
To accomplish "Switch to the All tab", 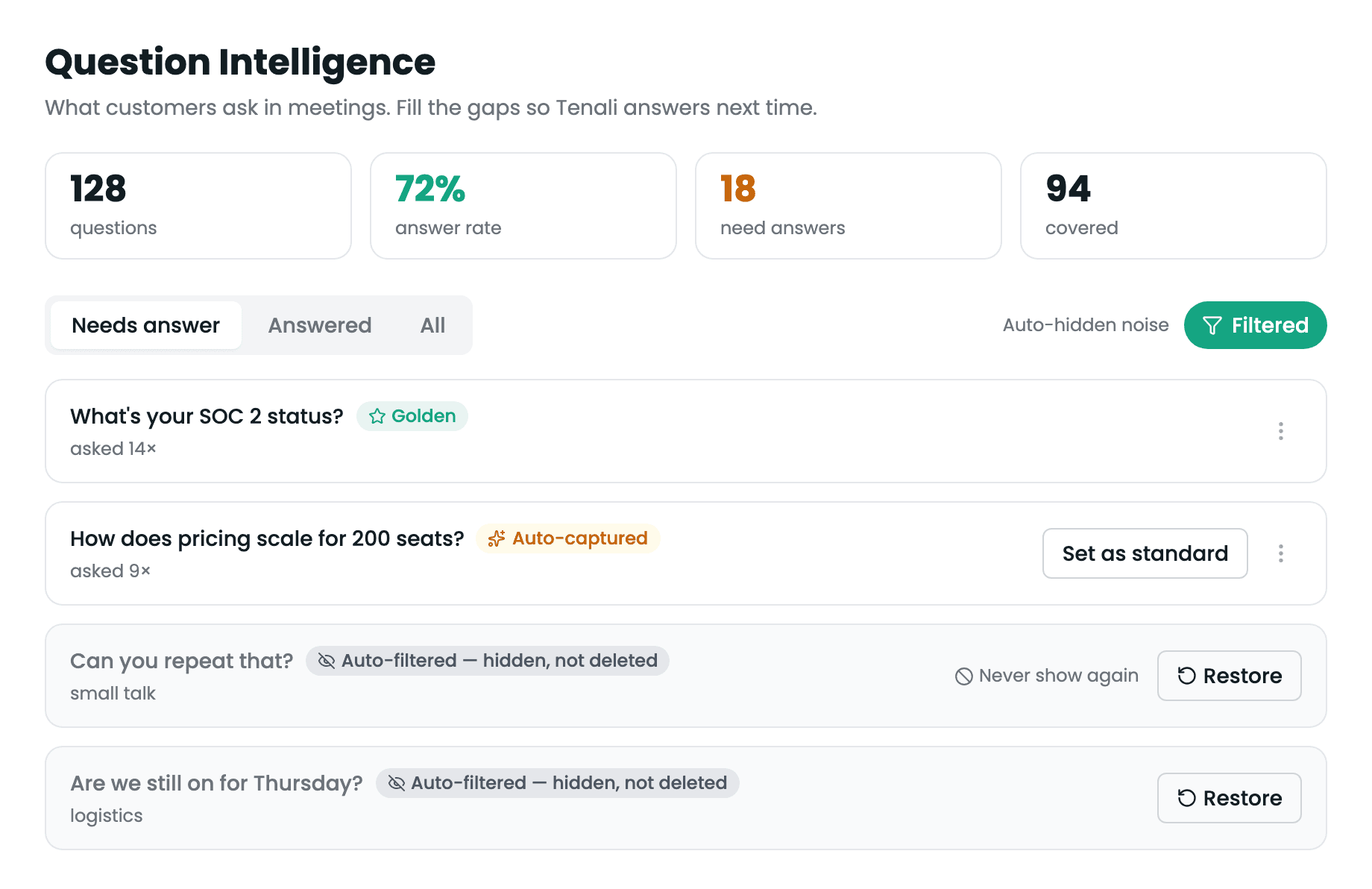I will (432, 325).
